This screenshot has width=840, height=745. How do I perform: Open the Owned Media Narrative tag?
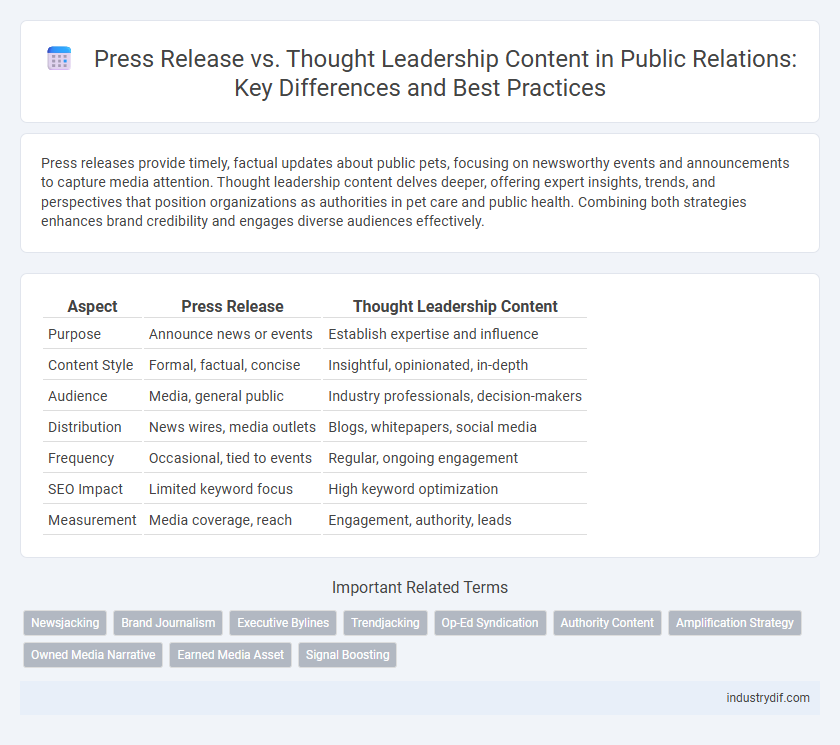pyautogui.click(x=93, y=654)
